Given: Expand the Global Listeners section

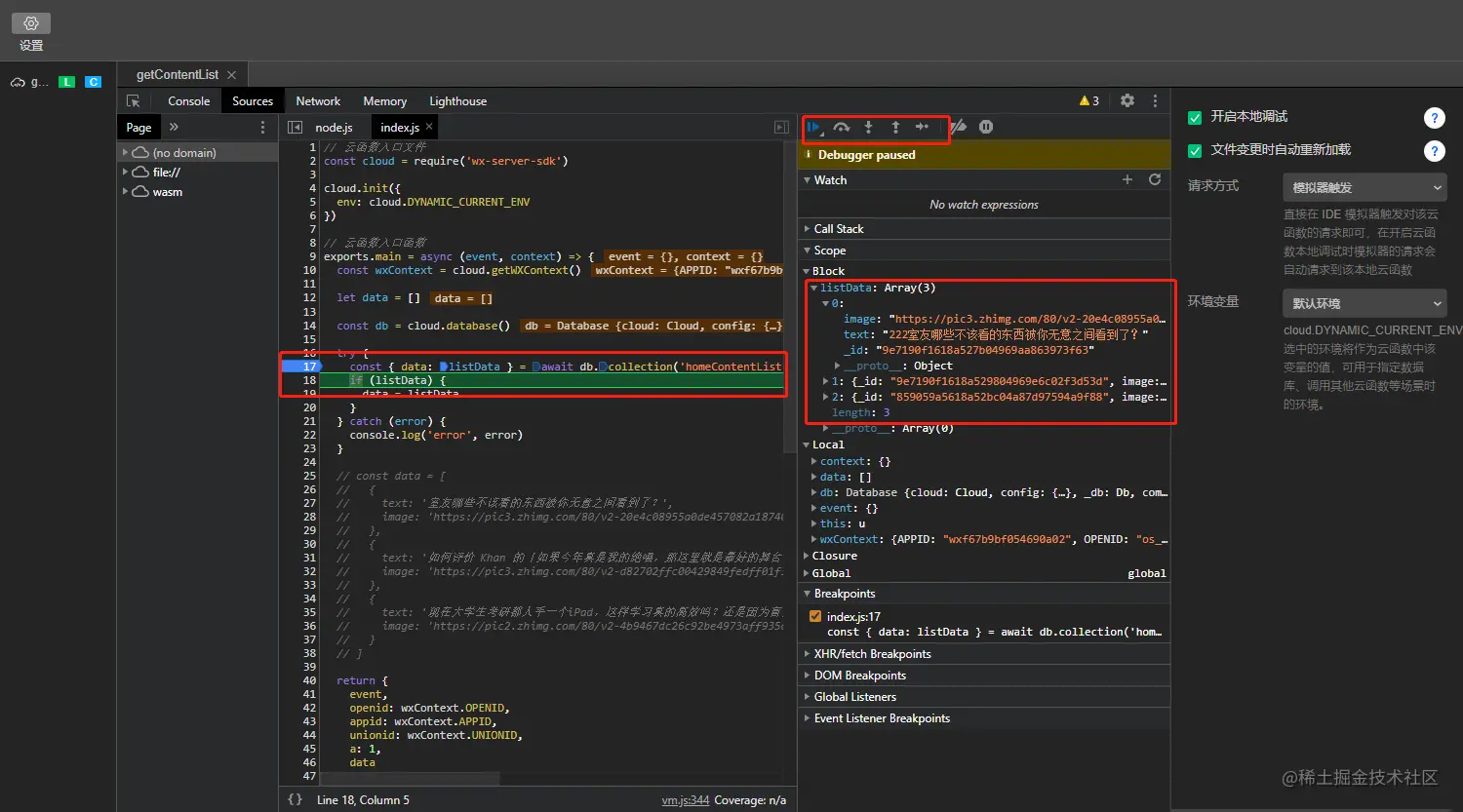Looking at the screenshot, I should 984,697.
